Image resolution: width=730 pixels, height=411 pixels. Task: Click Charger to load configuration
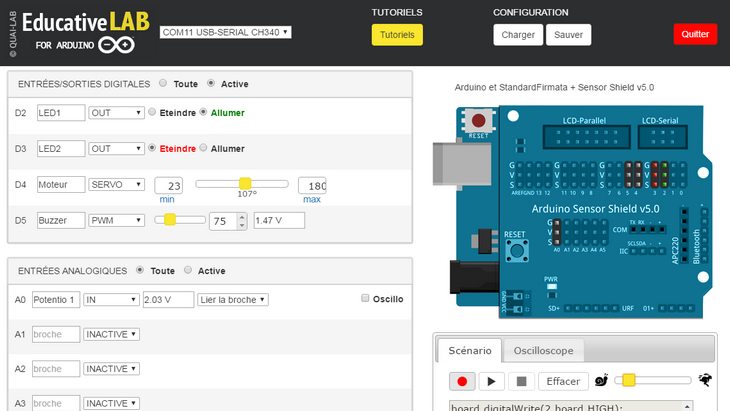(518, 35)
